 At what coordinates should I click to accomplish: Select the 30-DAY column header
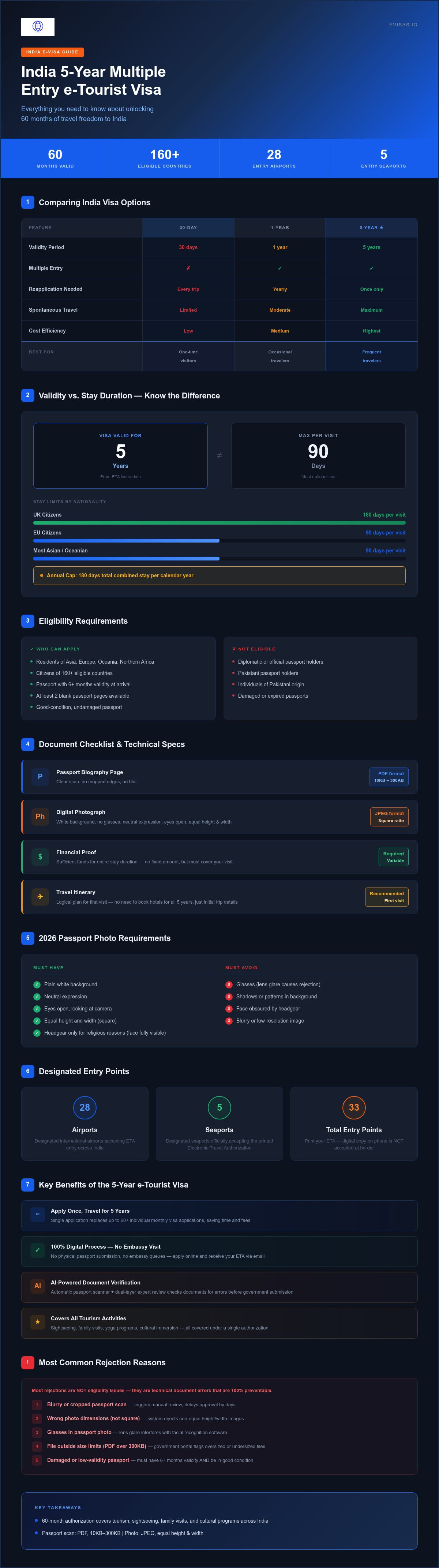pyautogui.click(x=188, y=228)
